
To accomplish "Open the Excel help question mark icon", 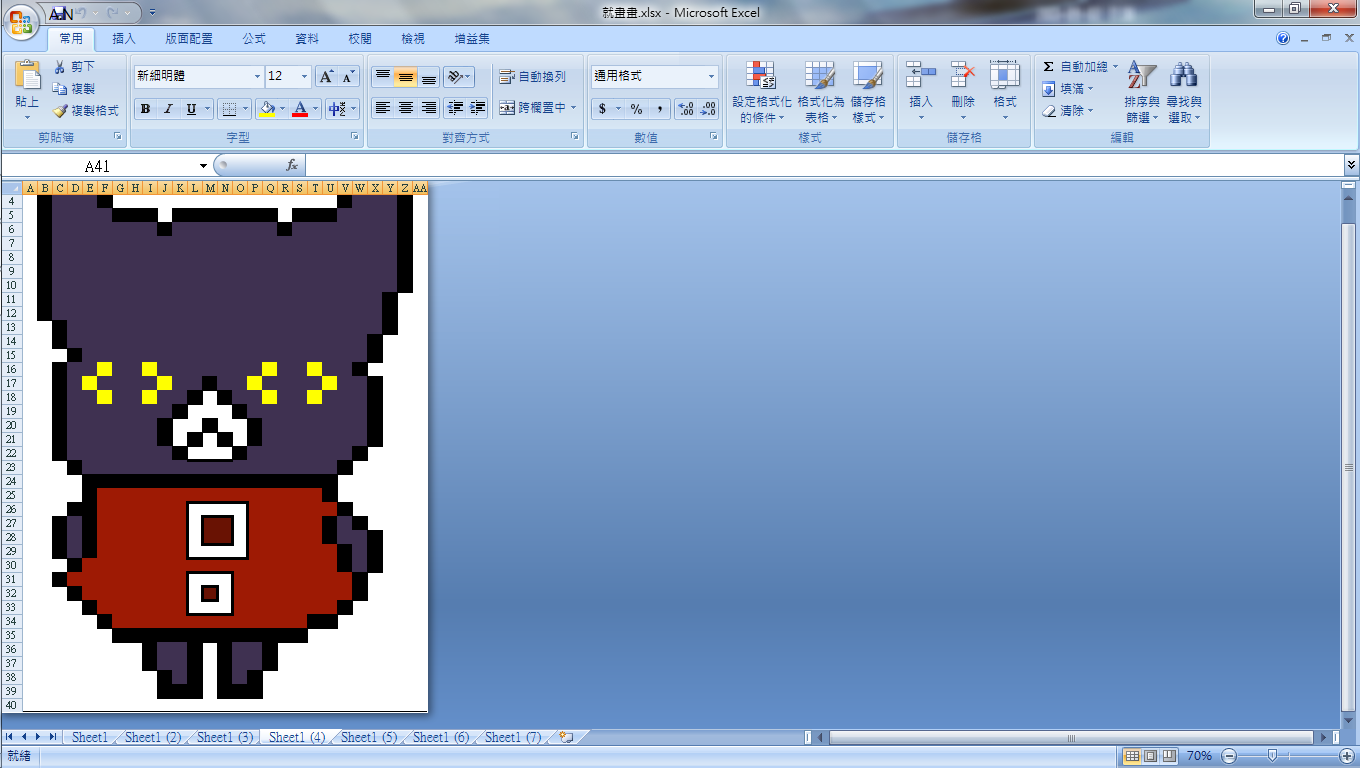I will pos(1283,39).
